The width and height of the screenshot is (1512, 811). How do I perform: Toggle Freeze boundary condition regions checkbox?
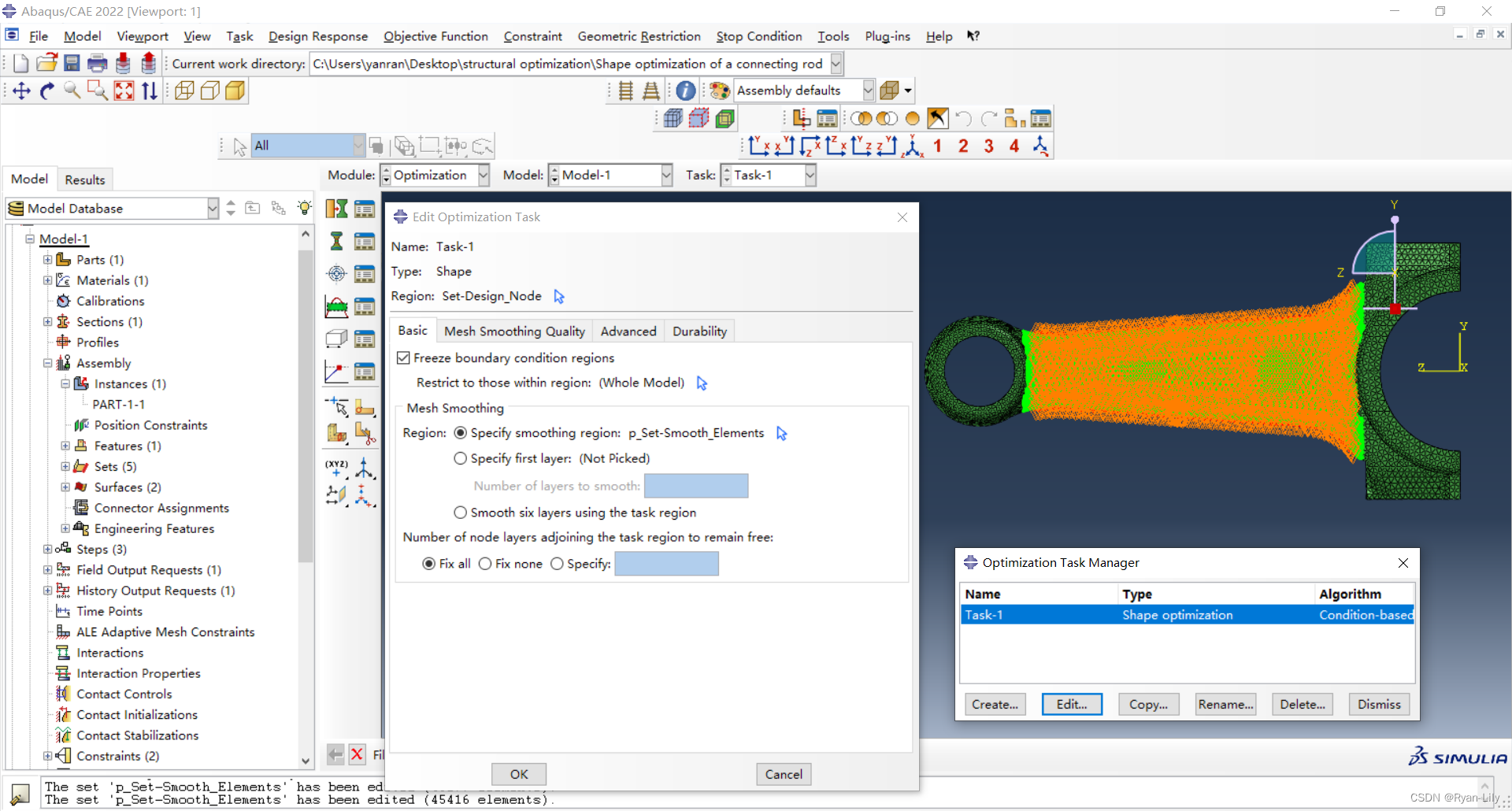[x=403, y=358]
